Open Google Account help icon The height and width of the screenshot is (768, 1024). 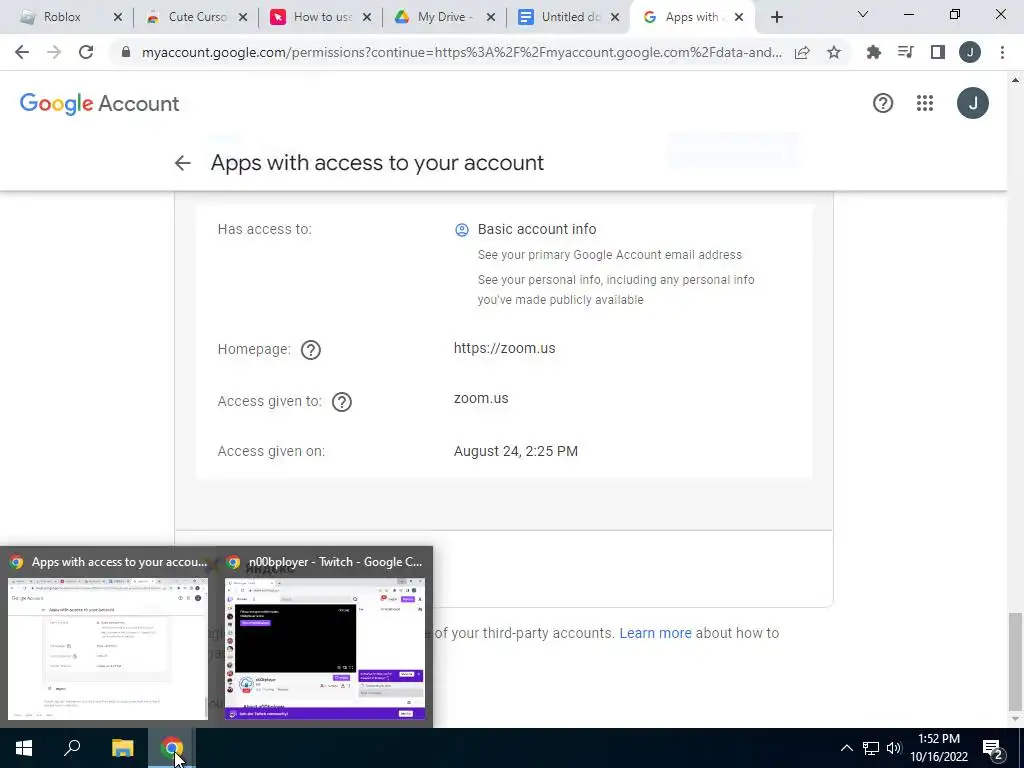[x=883, y=103]
